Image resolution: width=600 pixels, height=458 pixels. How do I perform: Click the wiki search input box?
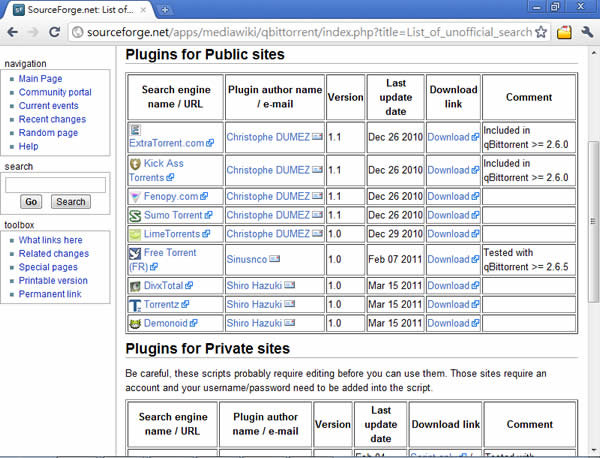click(x=55, y=185)
